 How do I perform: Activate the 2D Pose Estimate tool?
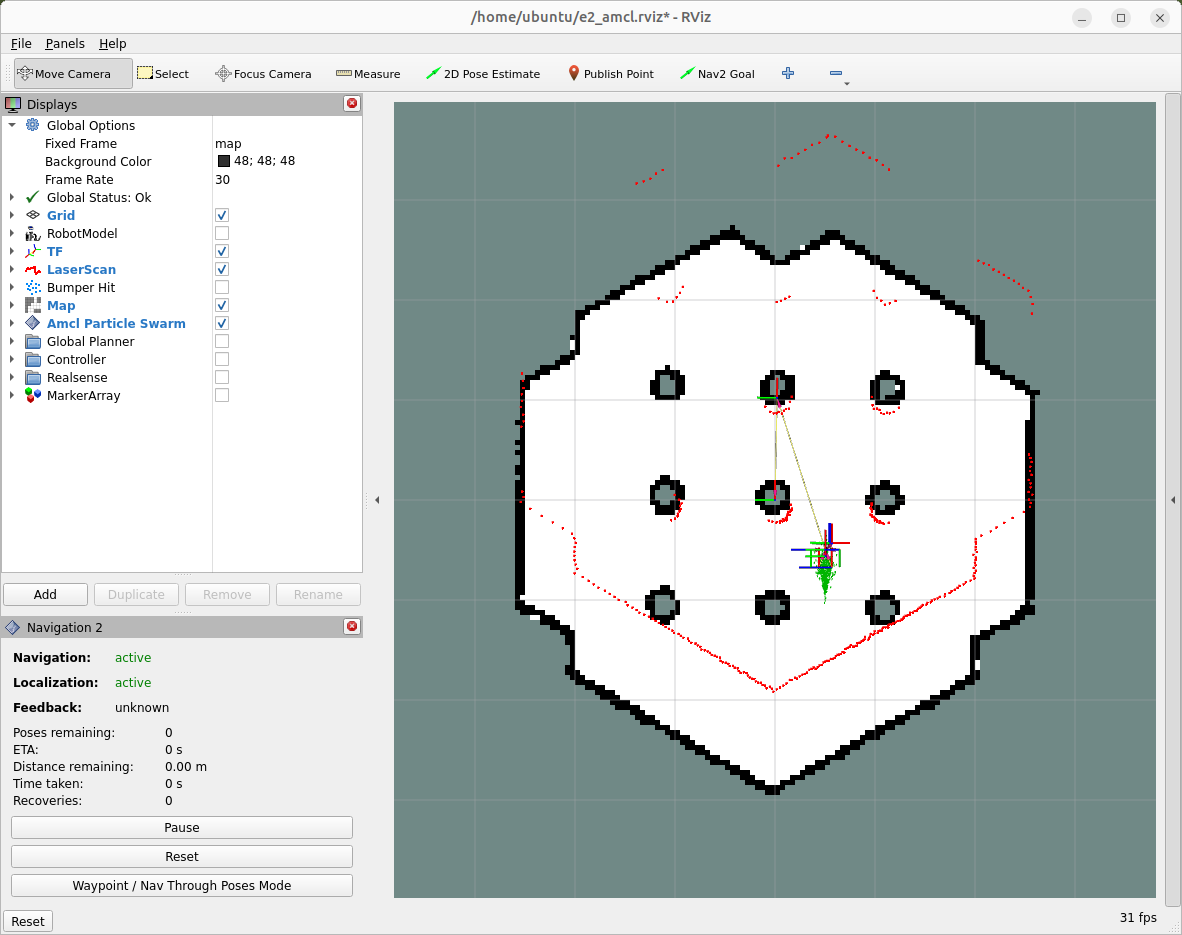(x=483, y=74)
